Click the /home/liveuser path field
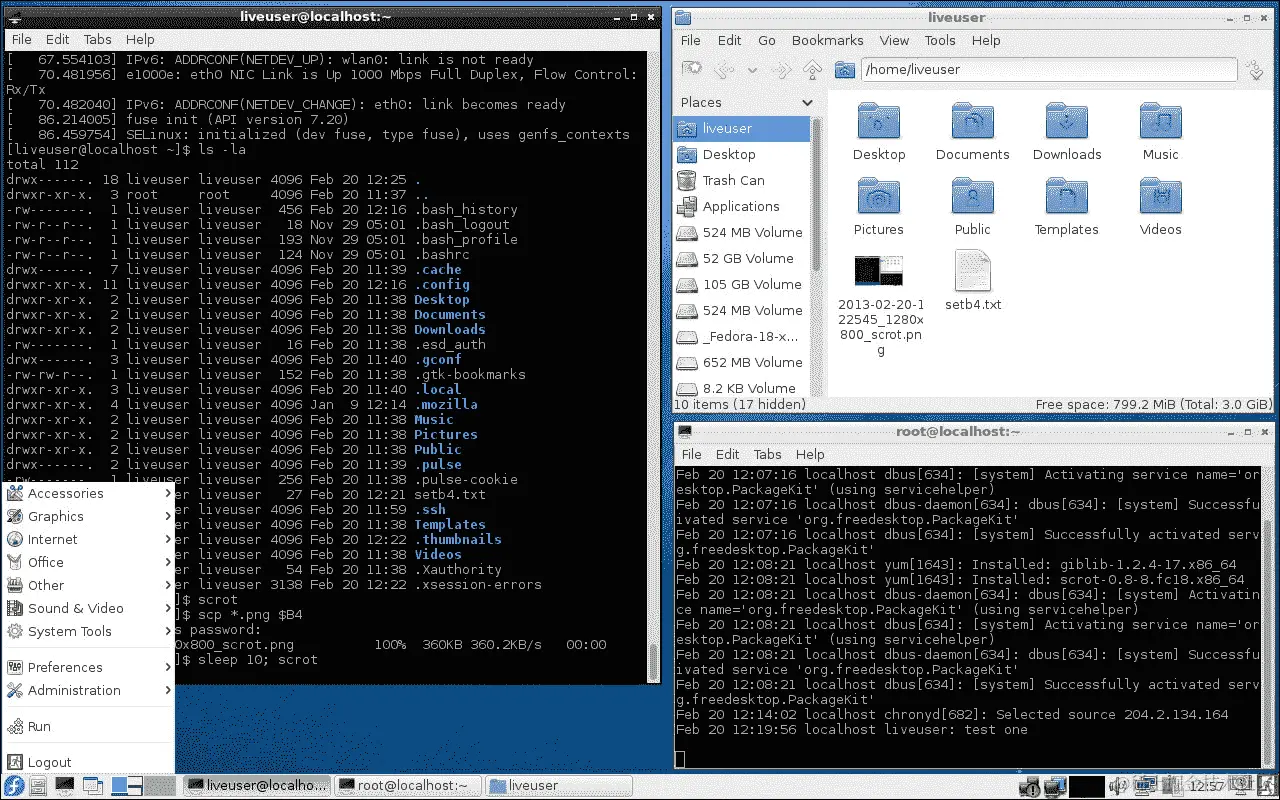This screenshot has width=1280, height=800. 1049,69
